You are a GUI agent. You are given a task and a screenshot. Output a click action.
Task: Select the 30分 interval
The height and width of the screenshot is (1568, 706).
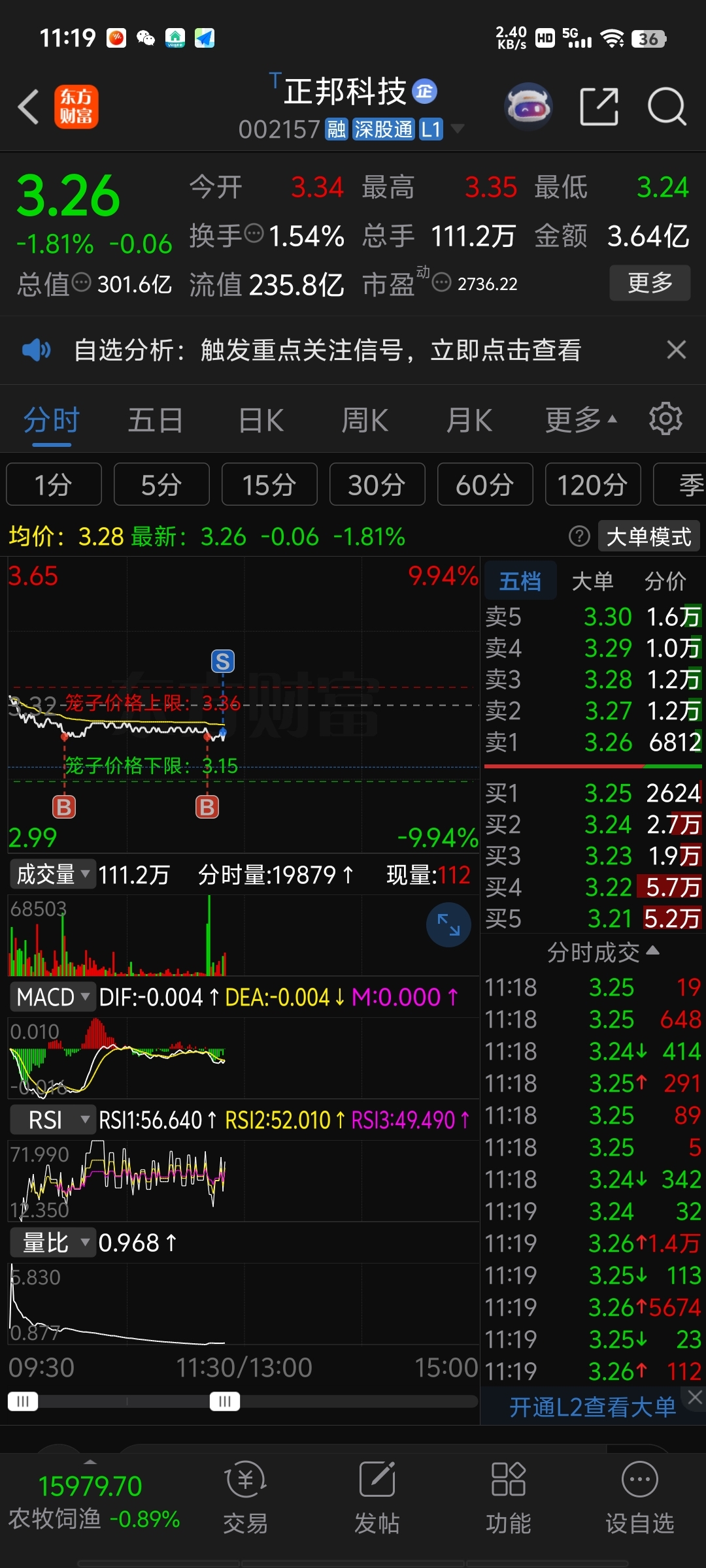377,485
